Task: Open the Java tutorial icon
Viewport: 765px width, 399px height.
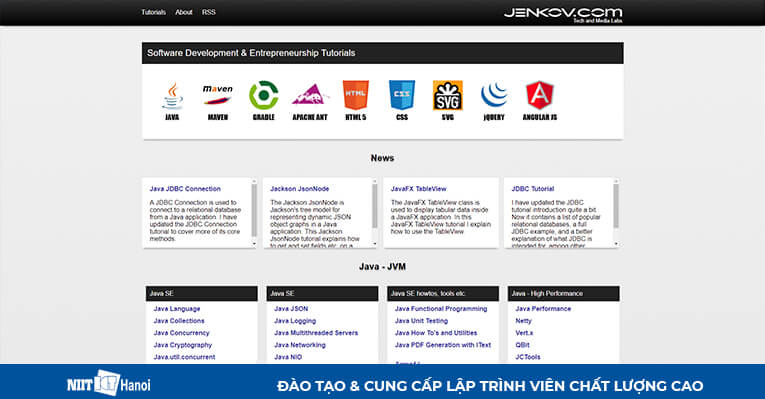Action: pos(172,100)
